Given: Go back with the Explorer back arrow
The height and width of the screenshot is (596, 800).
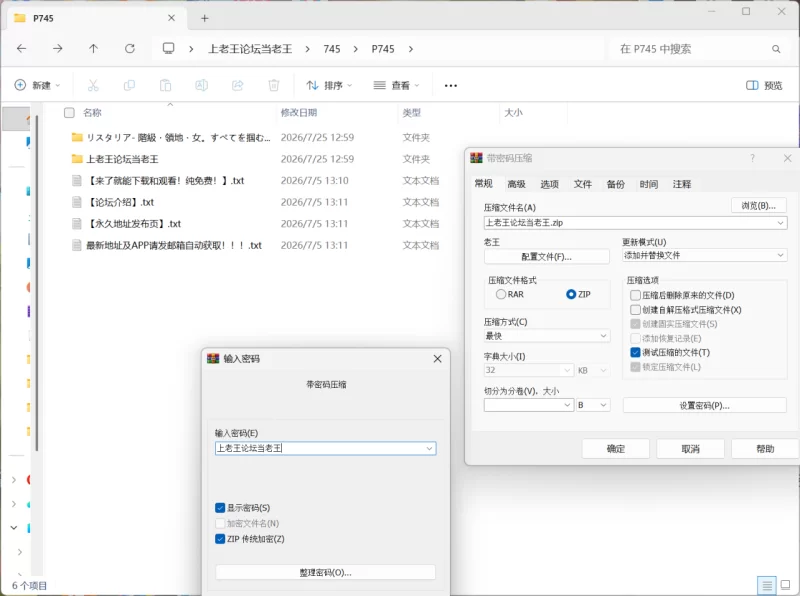Looking at the screenshot, I should coord(21,48).
